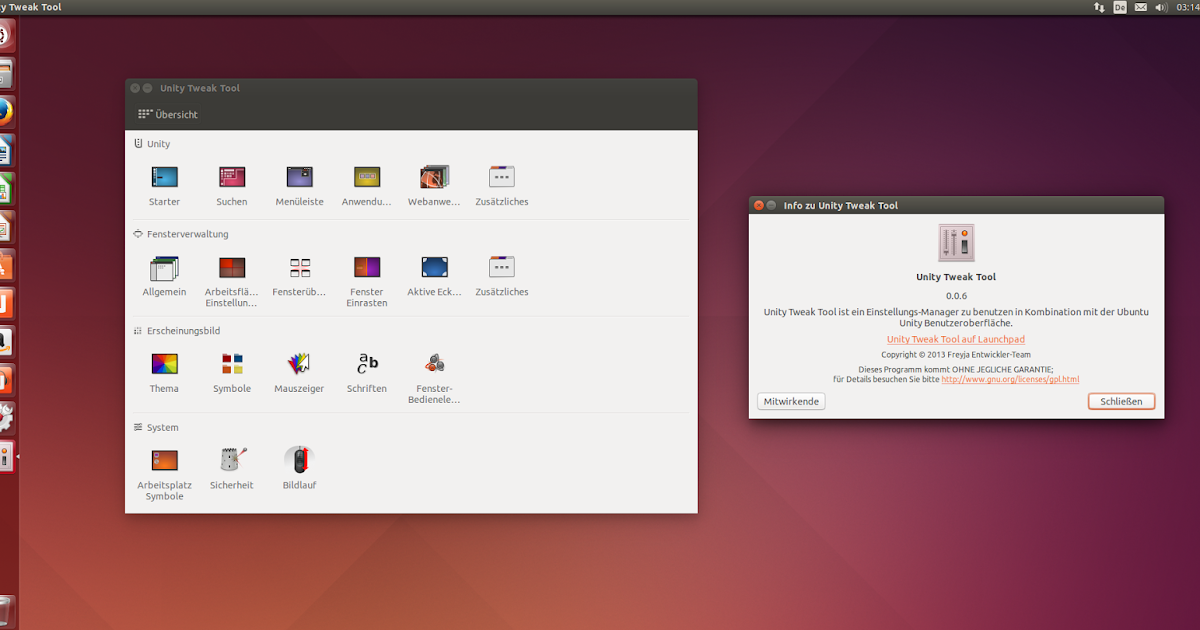Click the 03:14 clock in the panel
This screenshot has height=630, width=1200.
1187,7
